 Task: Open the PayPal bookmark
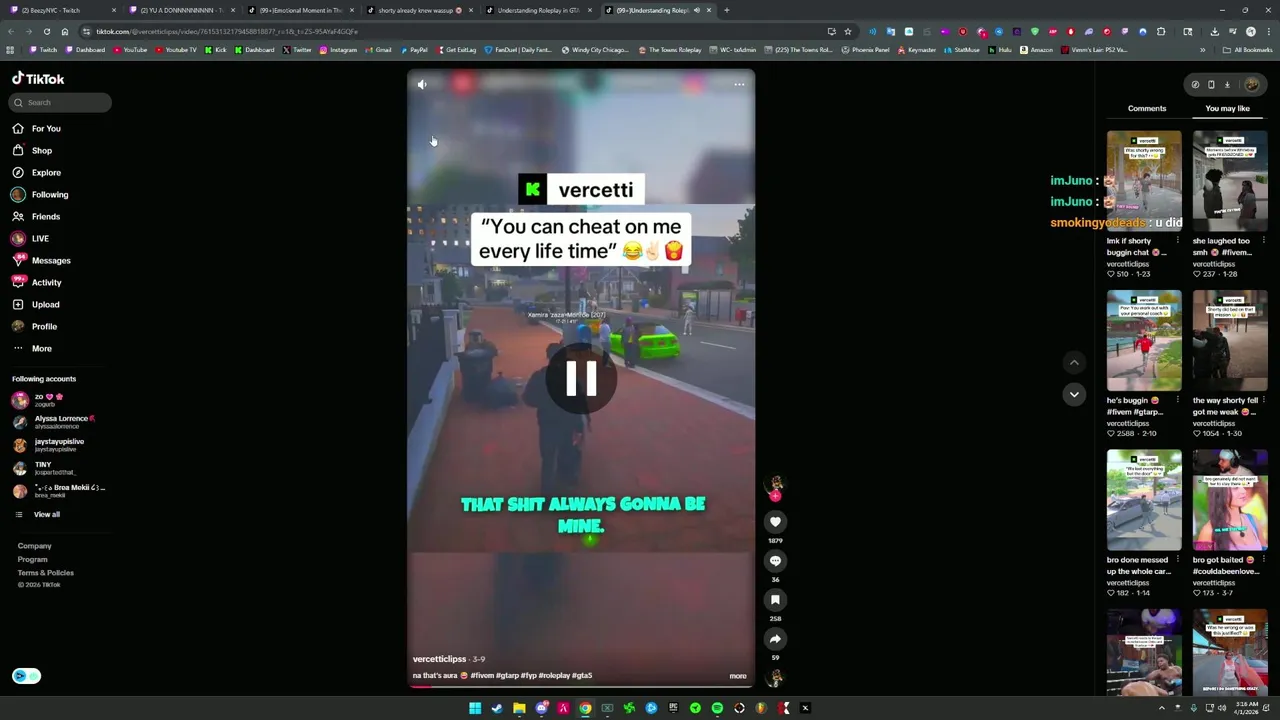click(x=414, y=50)
